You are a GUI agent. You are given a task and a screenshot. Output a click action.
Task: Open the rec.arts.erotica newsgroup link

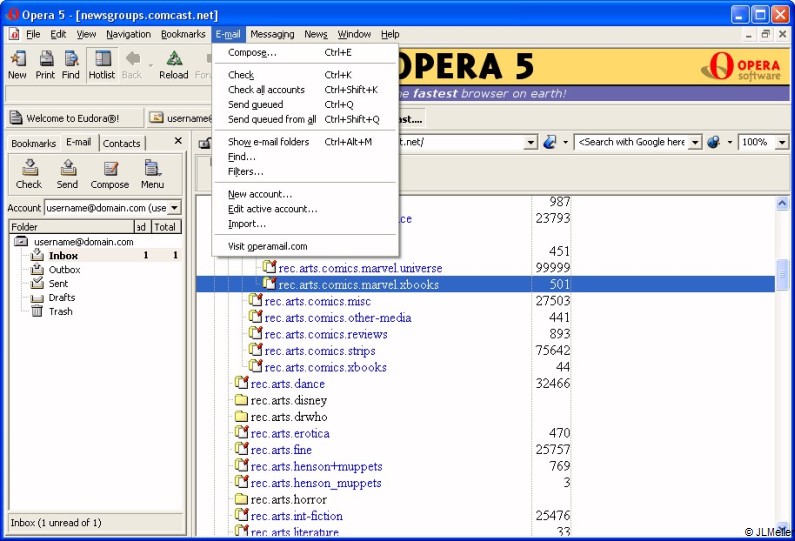coord(290,434)
